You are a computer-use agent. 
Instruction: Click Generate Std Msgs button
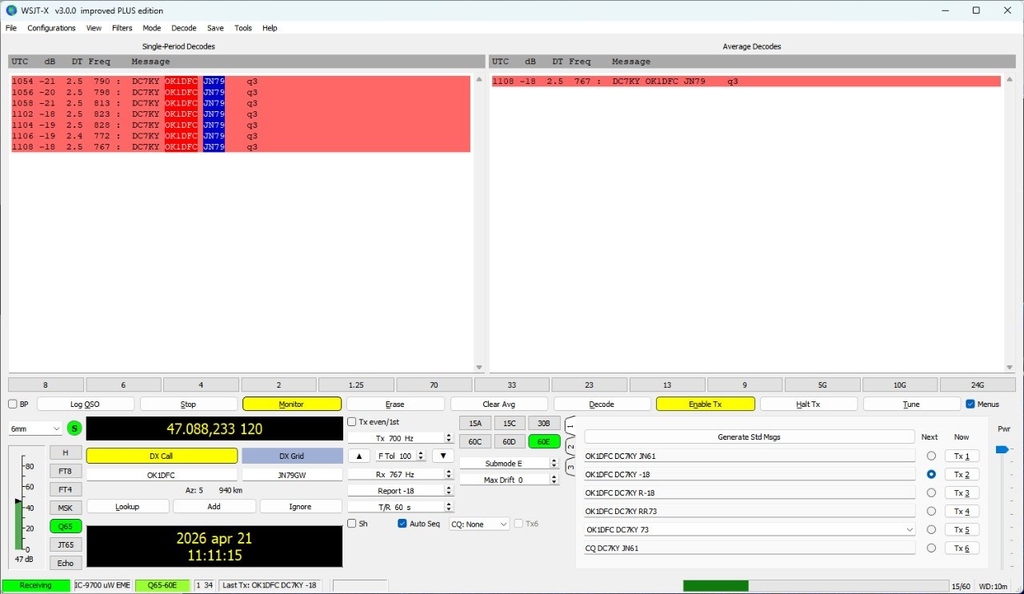pos(749,437)
